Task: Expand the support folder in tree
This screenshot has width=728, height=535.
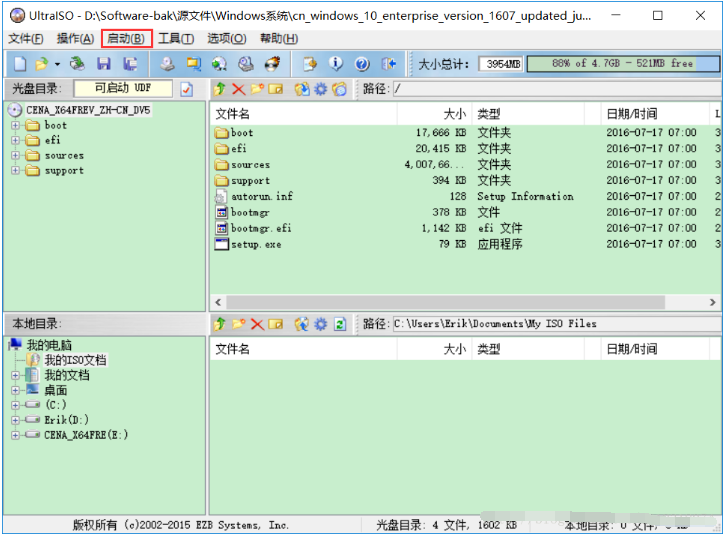Action: 15,170
